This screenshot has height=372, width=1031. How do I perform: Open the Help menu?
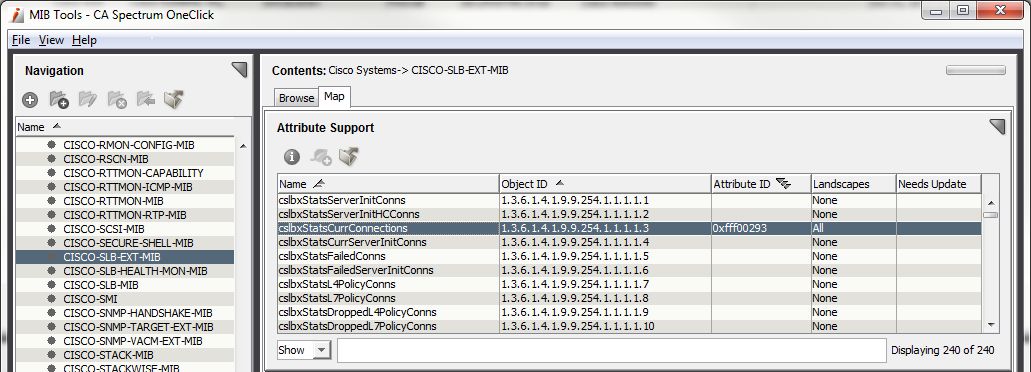pos(84,40)
